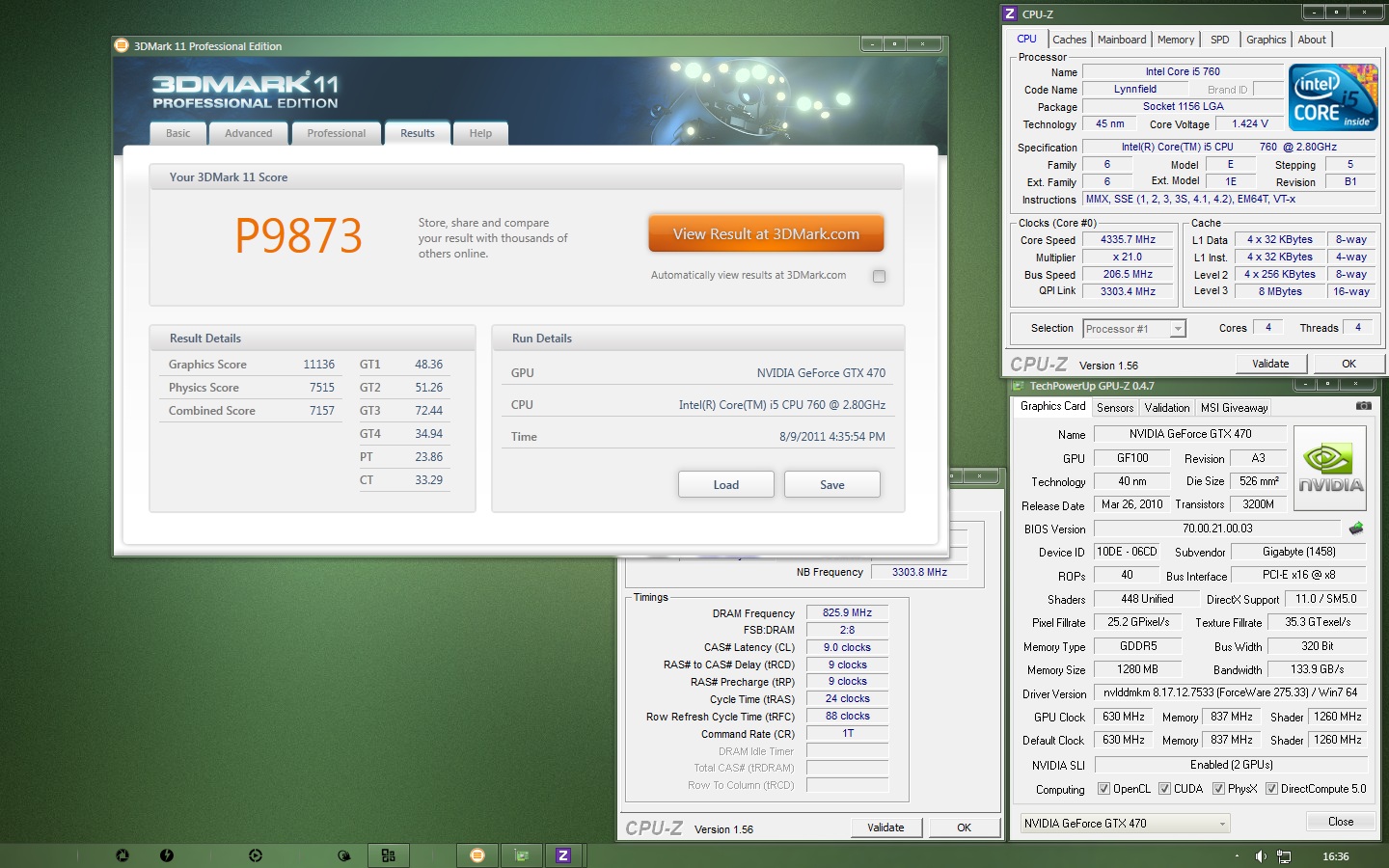Open the Sensors tab in GPU-Z
The image size is (1389, 868).
(1115, 408)
